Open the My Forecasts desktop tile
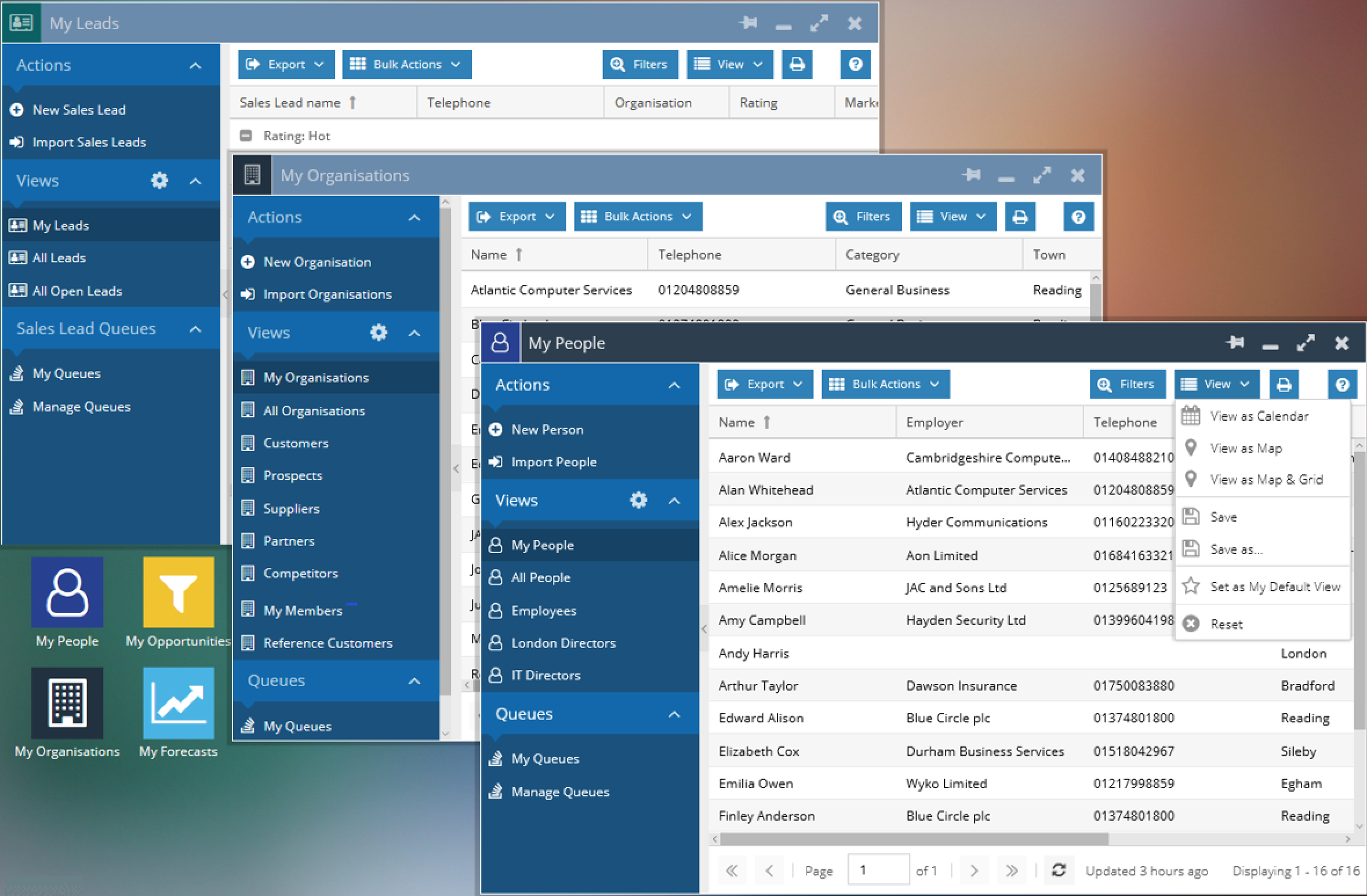This screenshot has height=896, width=1367. 179,704
